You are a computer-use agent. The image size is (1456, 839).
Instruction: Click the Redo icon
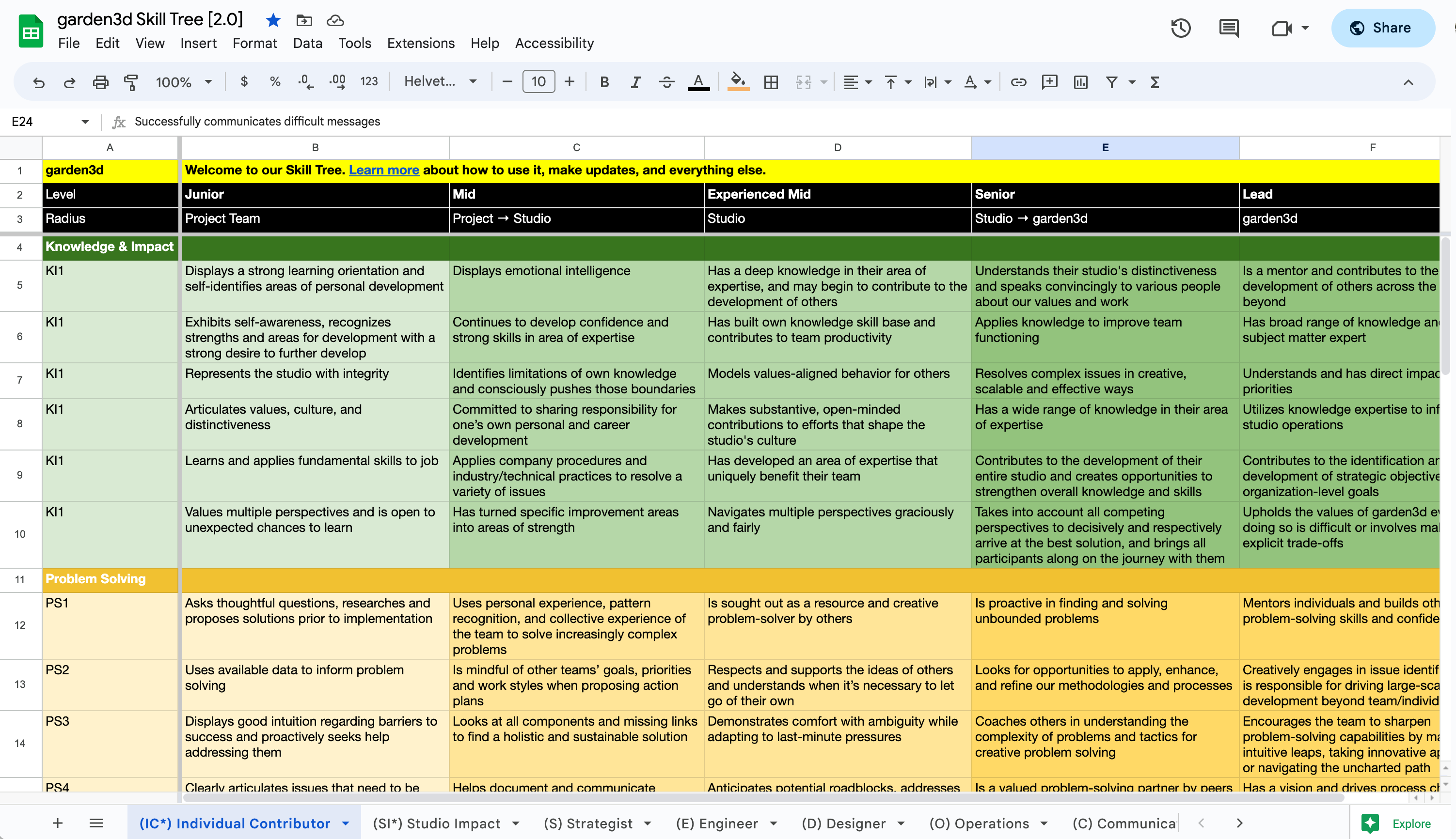[x=70, y=82]
